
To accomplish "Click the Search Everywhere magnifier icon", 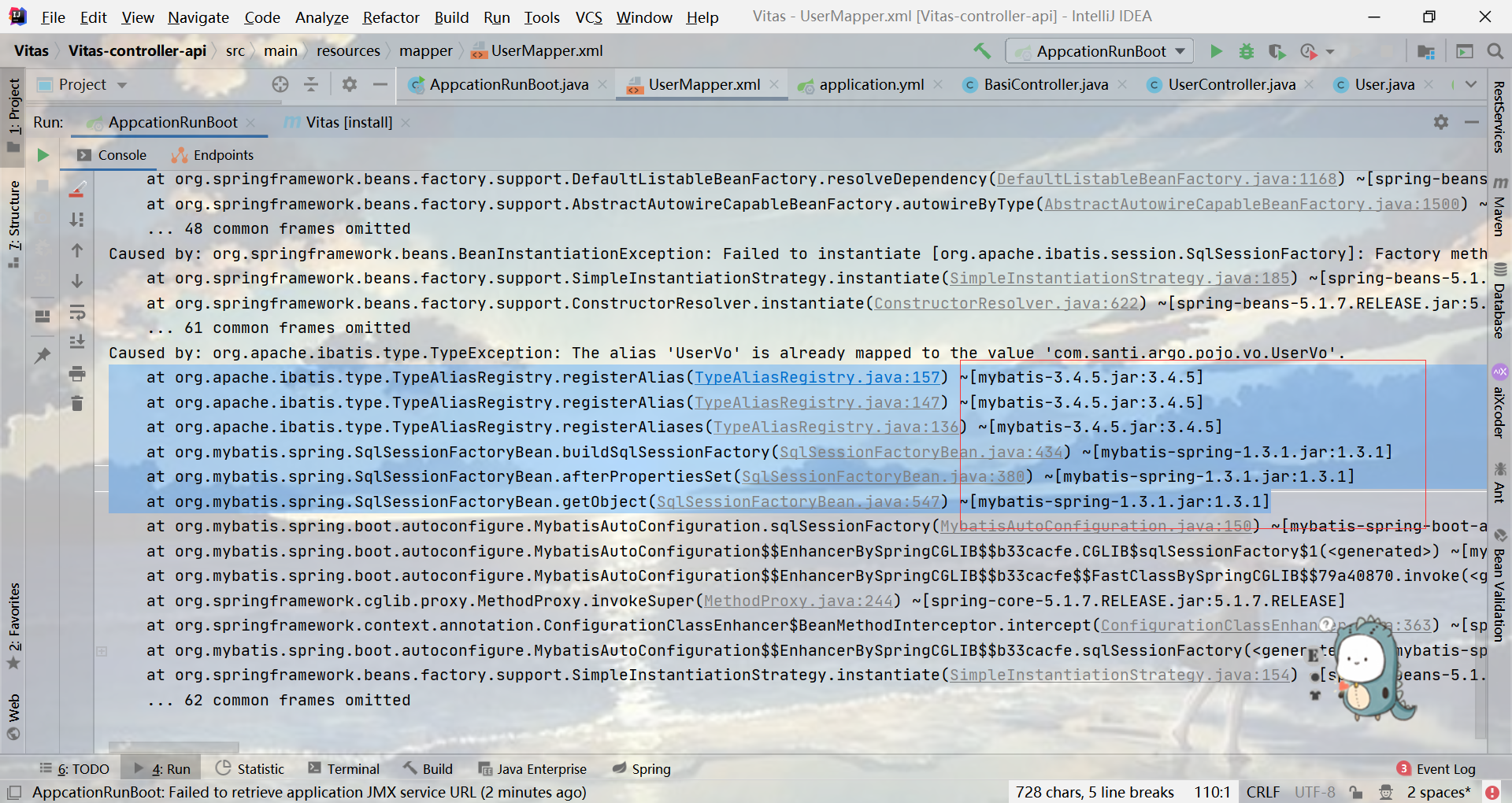I will (1495, 51).
